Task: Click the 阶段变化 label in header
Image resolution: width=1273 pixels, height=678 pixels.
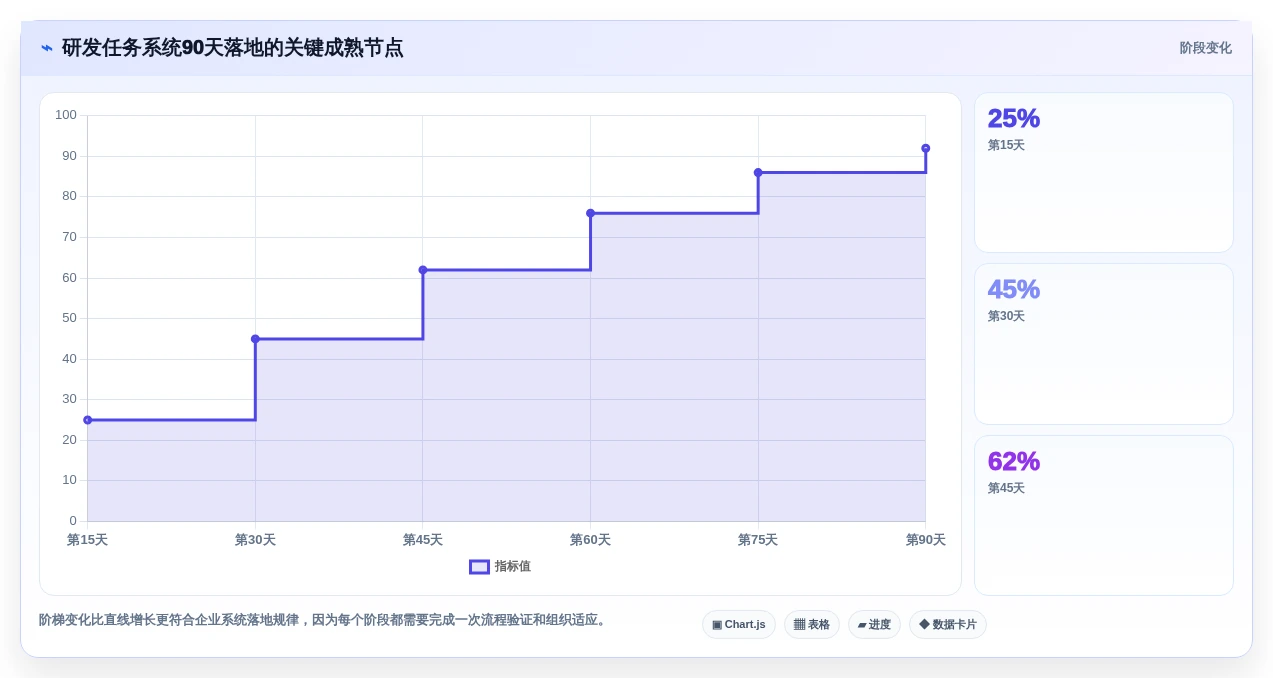Action: (1205, 48)
